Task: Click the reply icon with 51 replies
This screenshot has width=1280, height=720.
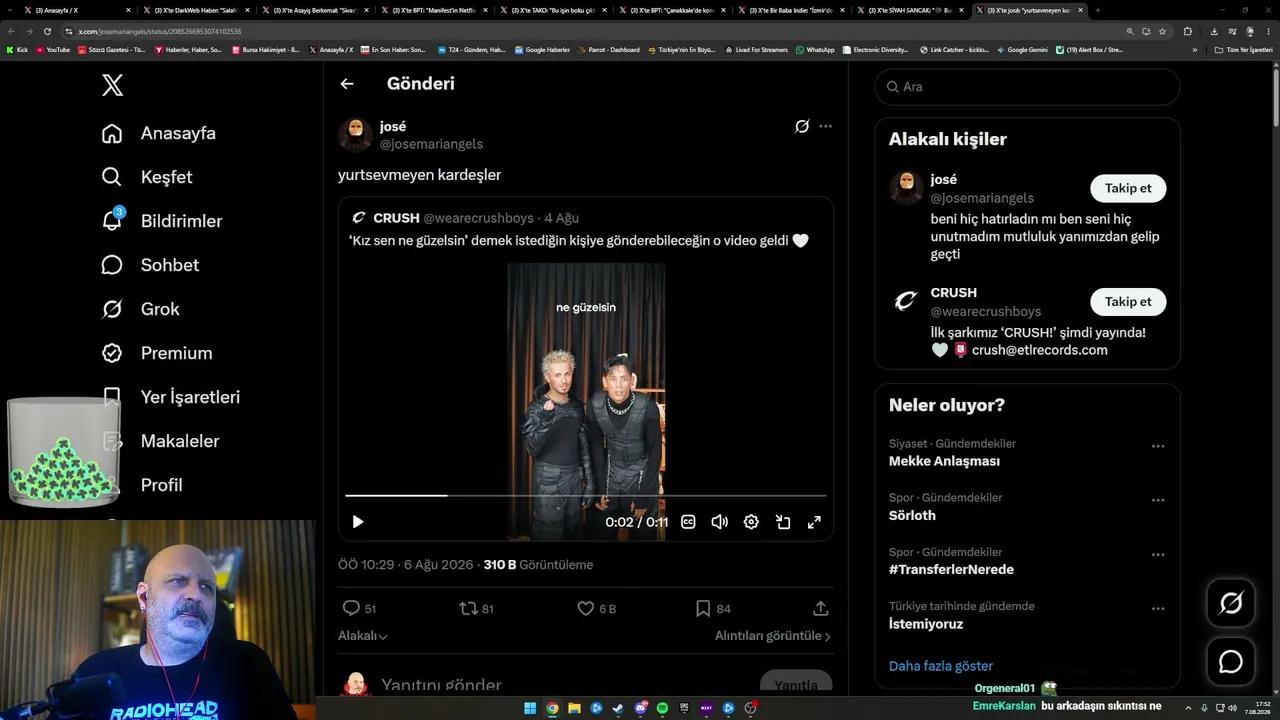Action: tap(351, 608)
